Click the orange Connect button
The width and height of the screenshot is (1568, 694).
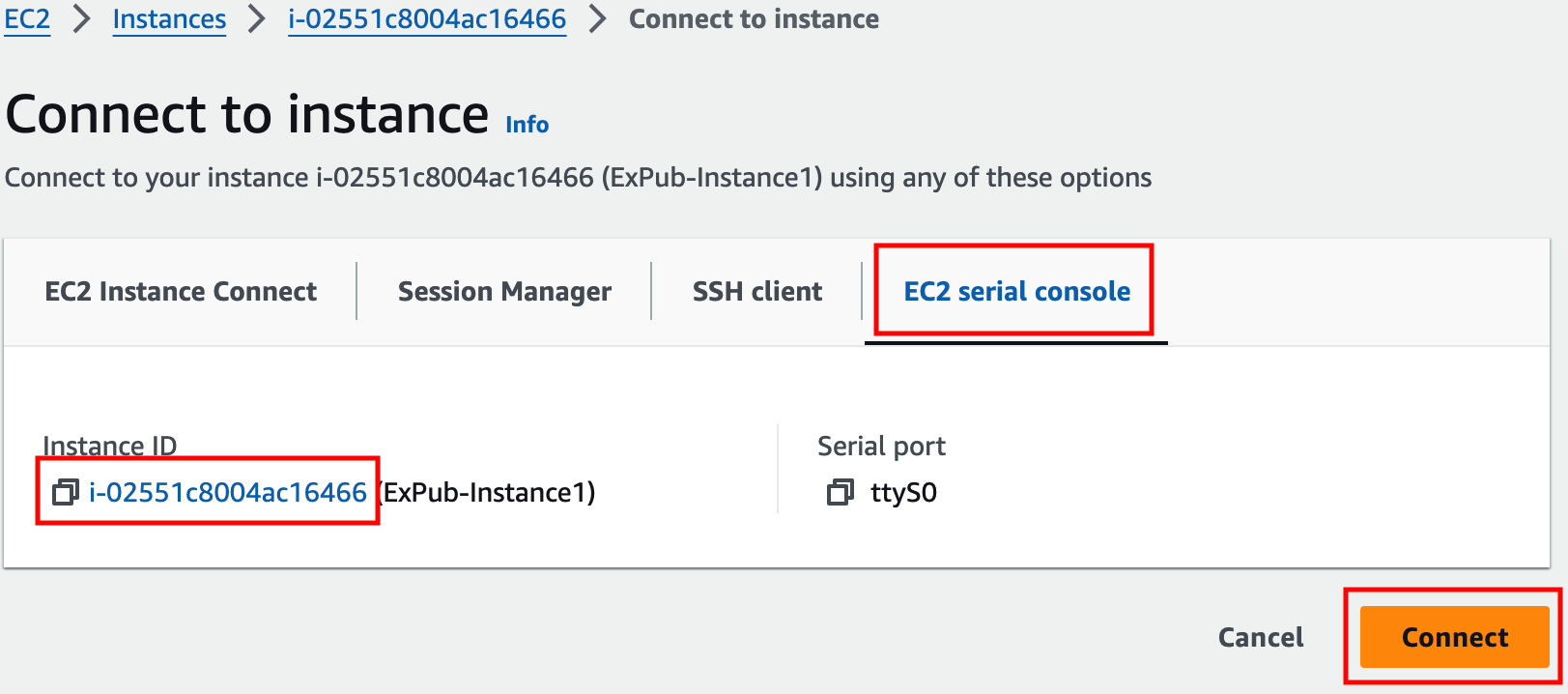tap(1454, 637)
